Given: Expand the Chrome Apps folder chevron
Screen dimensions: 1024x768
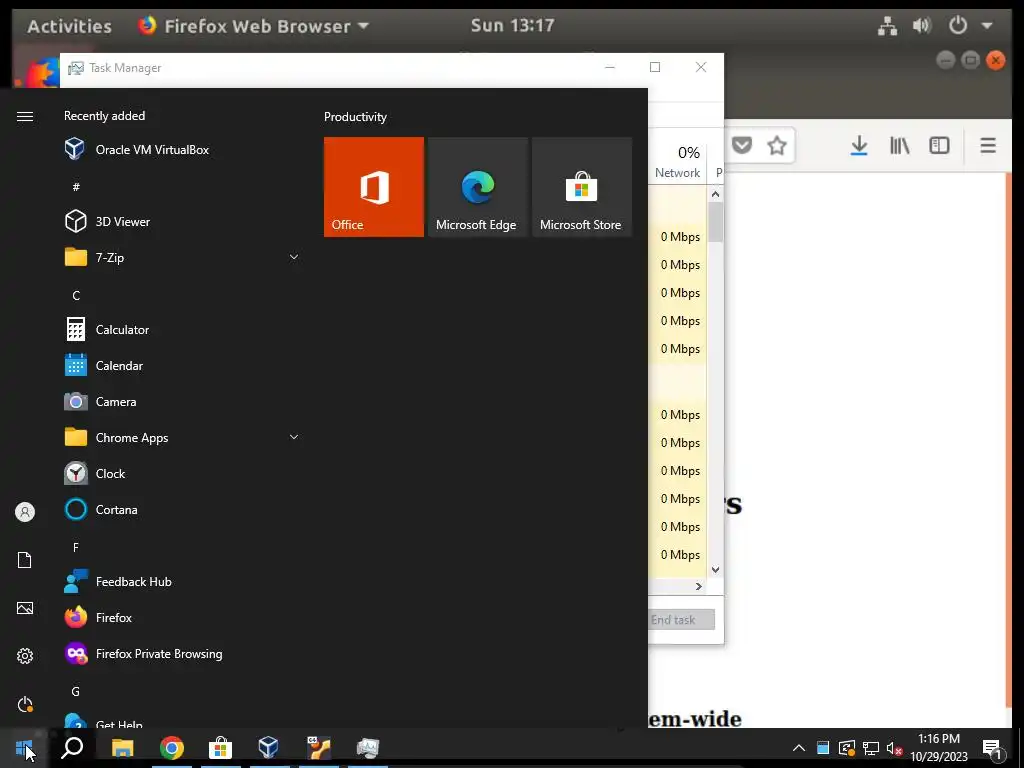Looking at the screenshot, I should click(294, 438).
